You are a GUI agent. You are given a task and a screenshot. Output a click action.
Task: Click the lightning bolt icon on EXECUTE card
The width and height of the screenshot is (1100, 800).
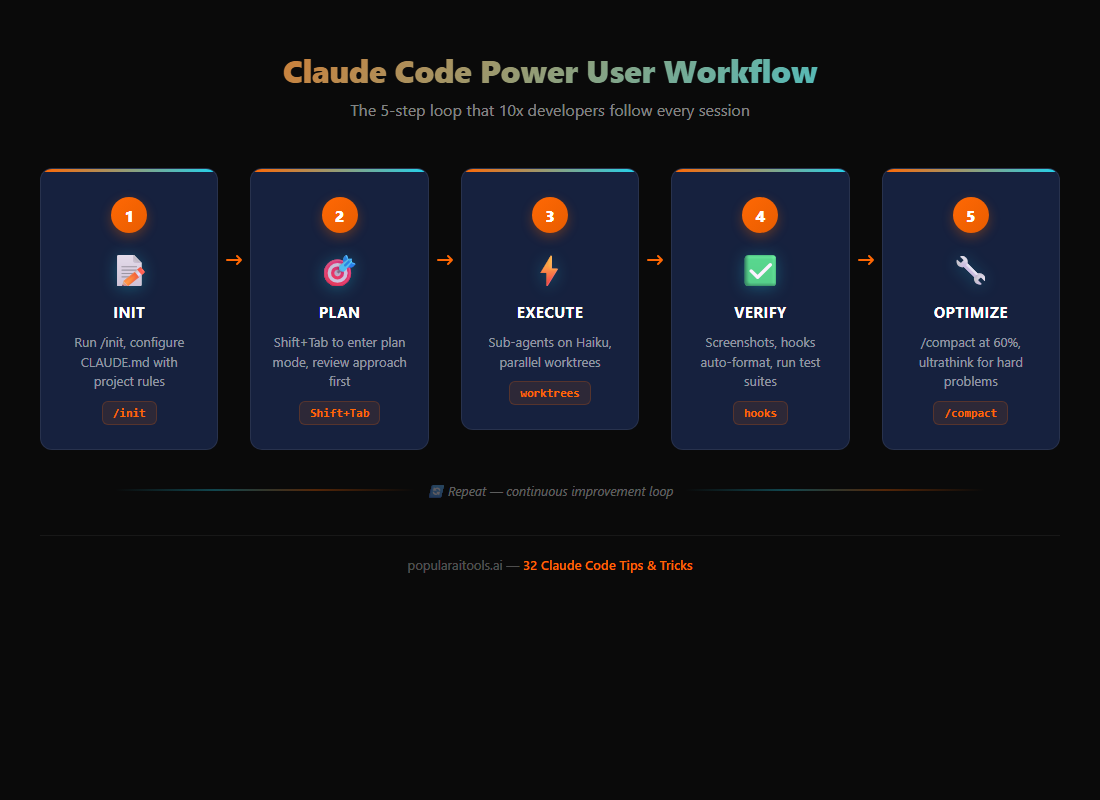click(549, 269)
